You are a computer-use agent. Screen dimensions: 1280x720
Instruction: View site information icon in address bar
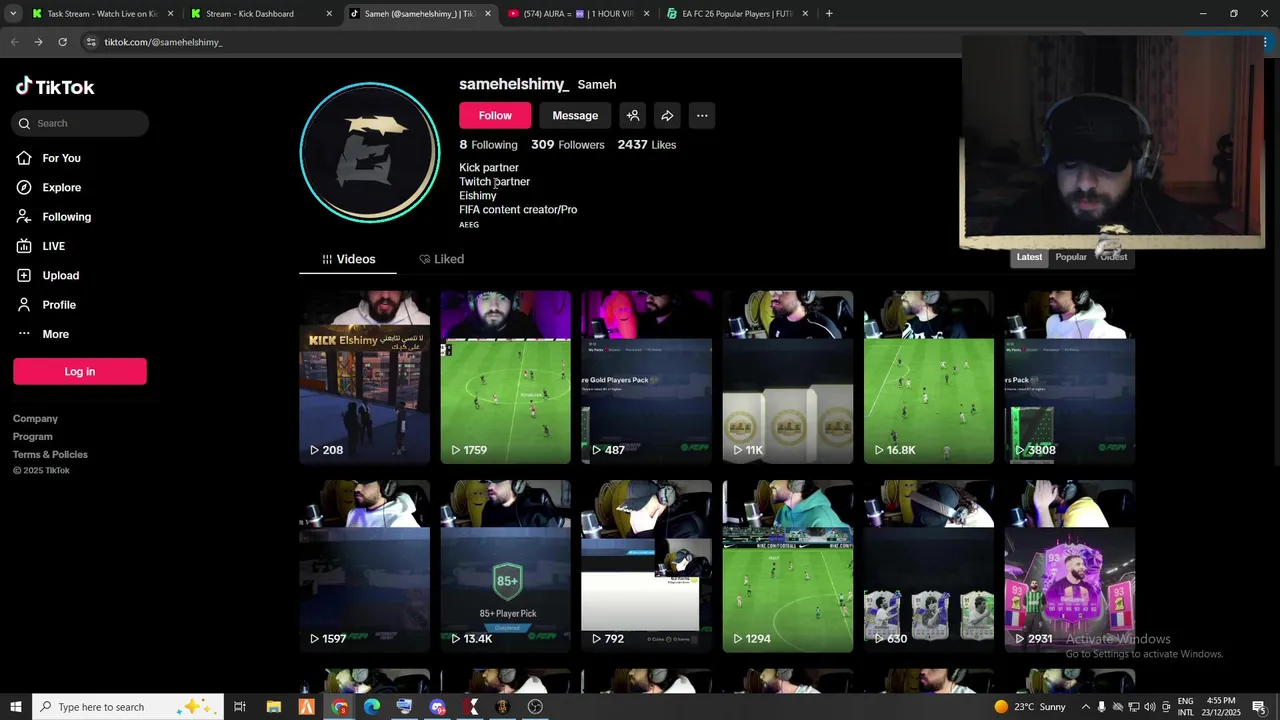coord(91,42)
